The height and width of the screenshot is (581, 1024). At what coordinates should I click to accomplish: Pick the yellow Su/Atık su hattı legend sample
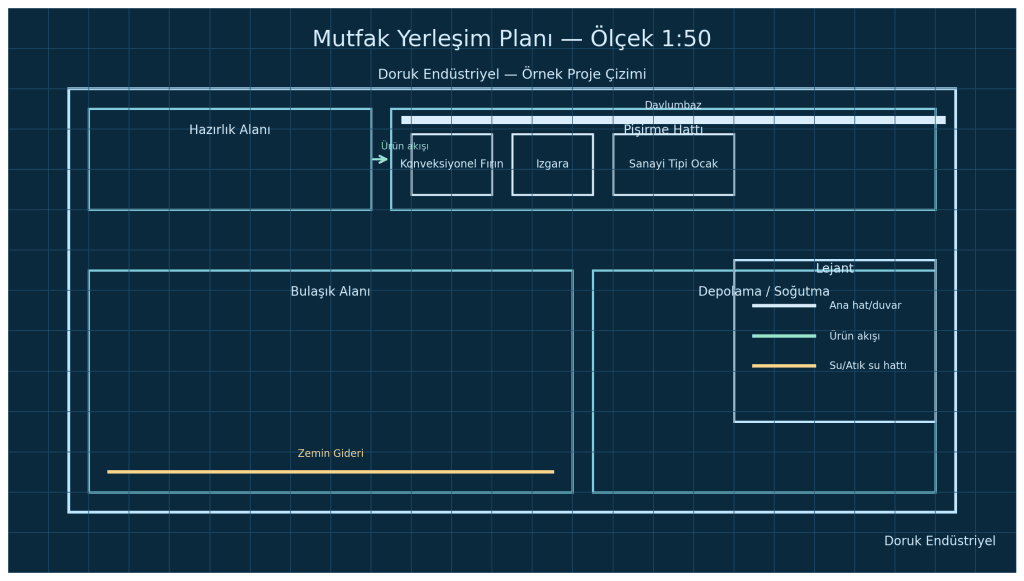pos(784,366)
